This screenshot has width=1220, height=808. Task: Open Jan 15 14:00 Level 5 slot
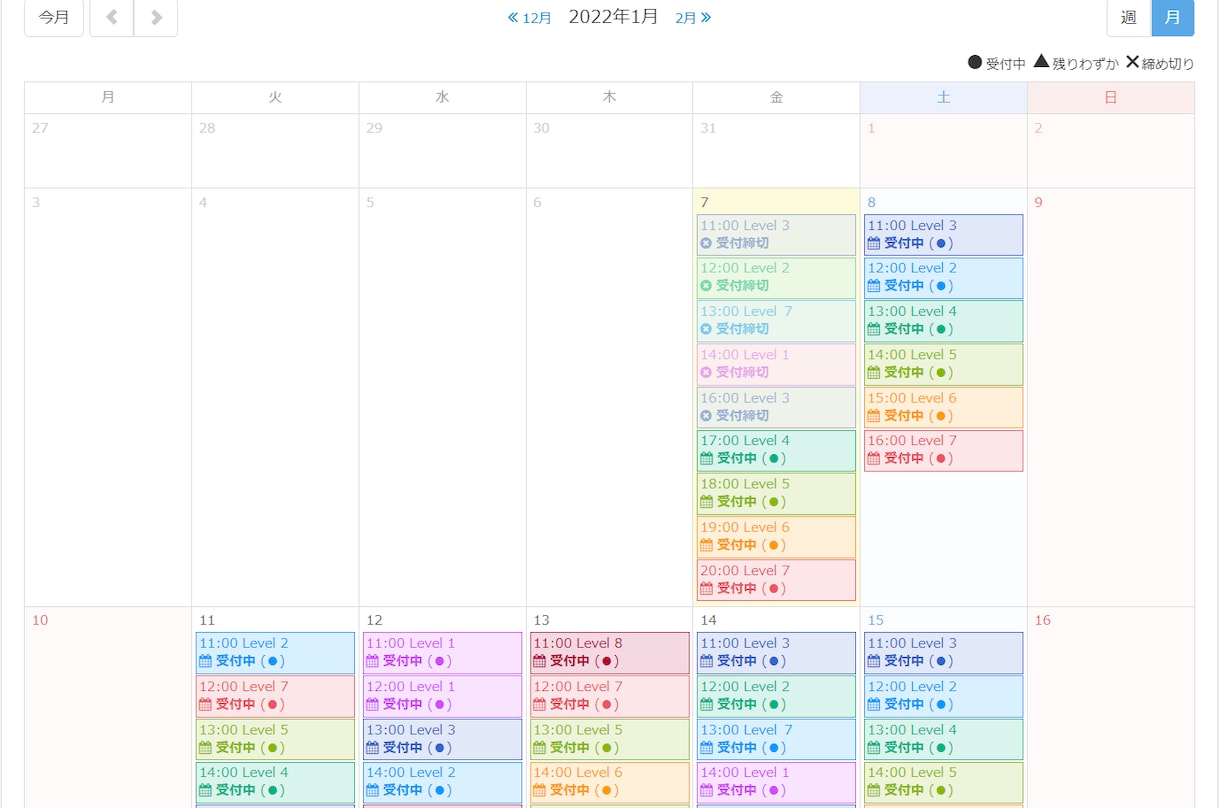pos(943,782)
